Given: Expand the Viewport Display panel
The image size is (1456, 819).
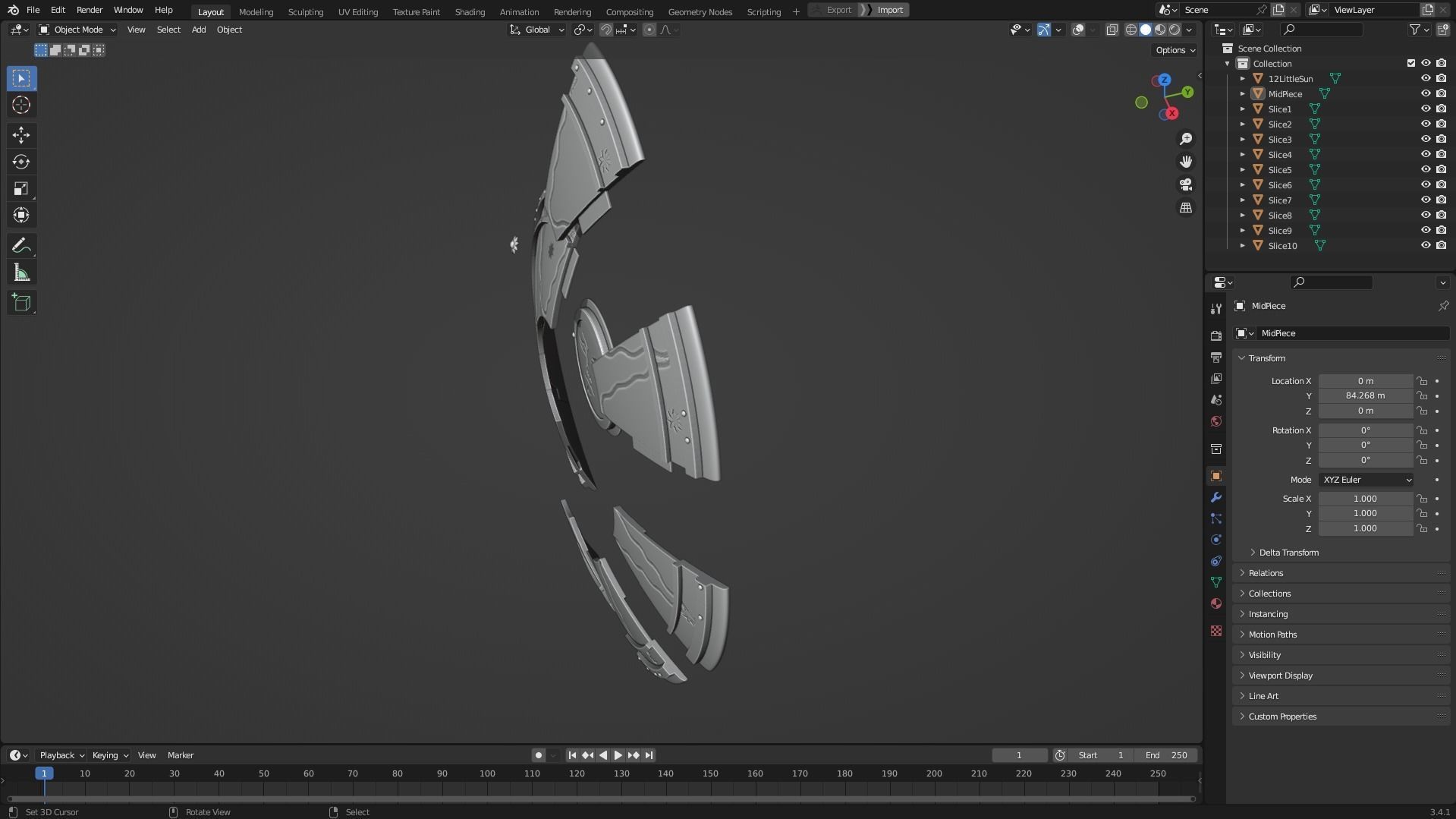Looking at the screenshot, I should [x=1341, y=676].
